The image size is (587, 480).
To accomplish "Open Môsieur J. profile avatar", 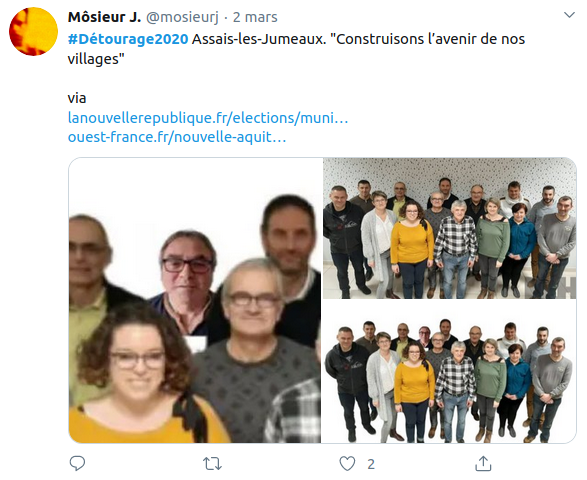I will 33,31.
